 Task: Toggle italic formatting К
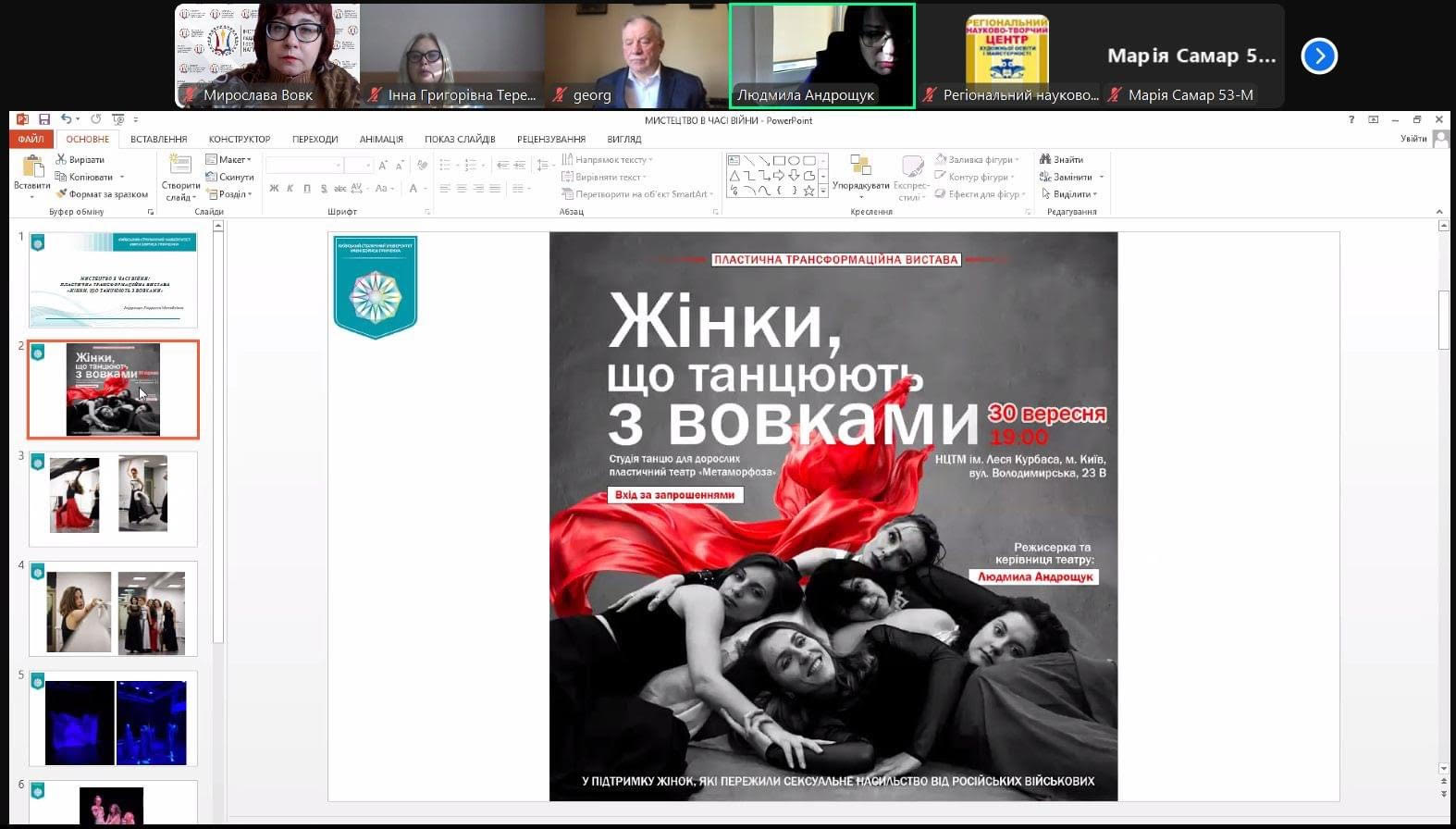pos(290,189)
